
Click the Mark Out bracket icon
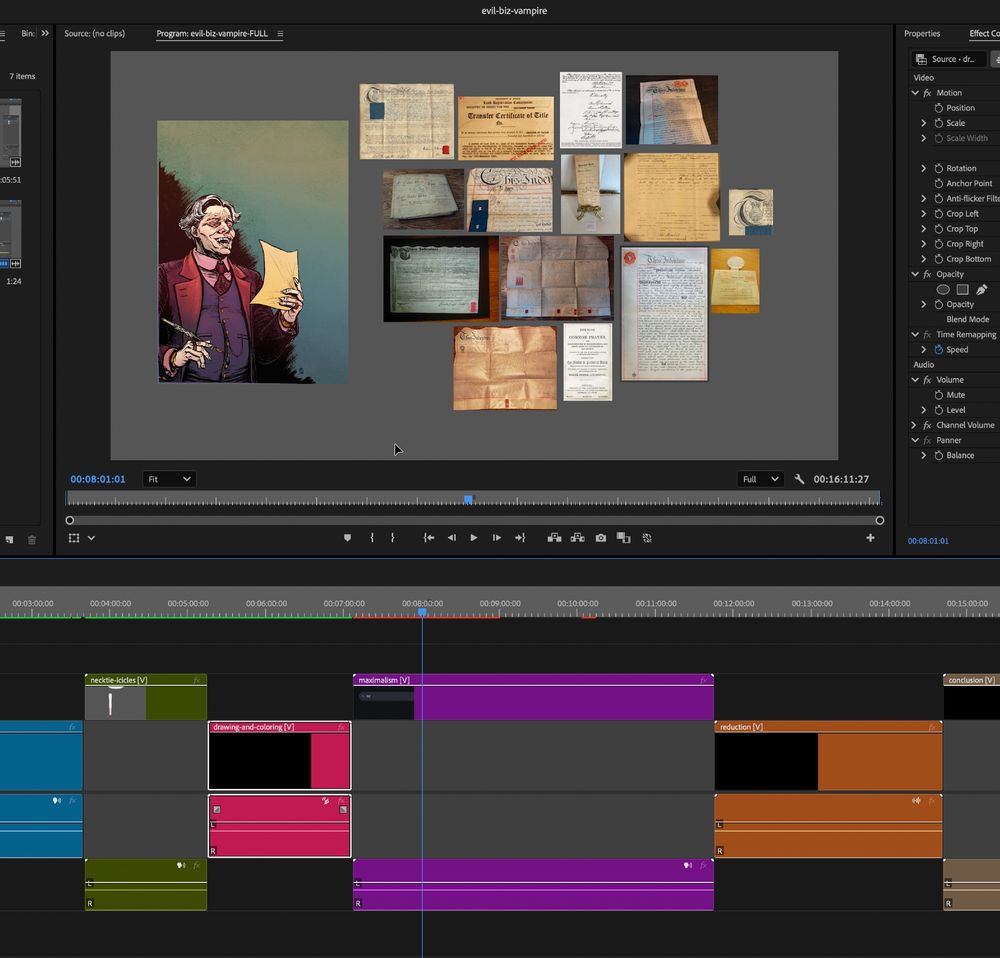point(392,538)
